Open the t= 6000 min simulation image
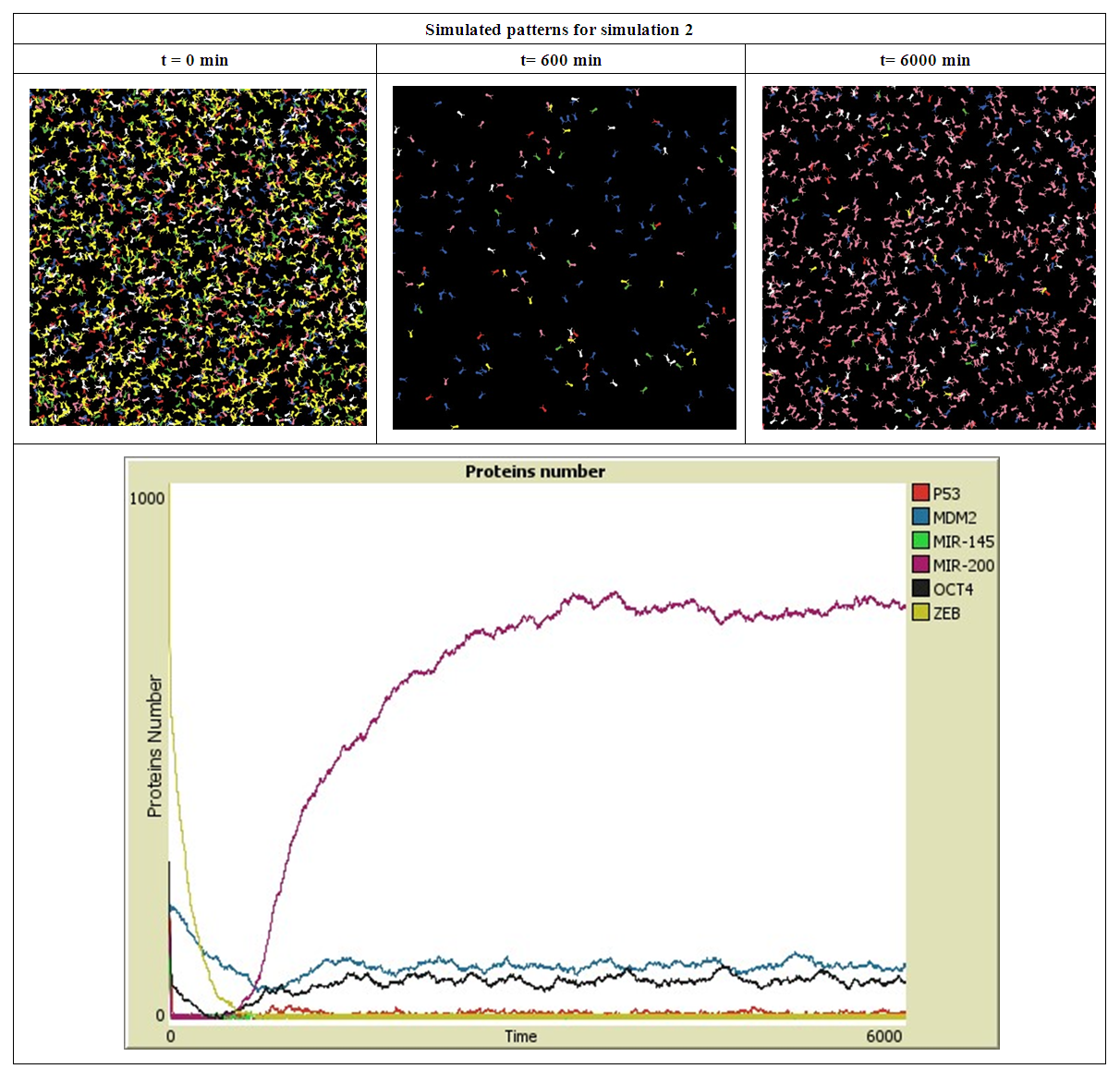Viewport: 1120px width, 1081px height. [929, 258]
